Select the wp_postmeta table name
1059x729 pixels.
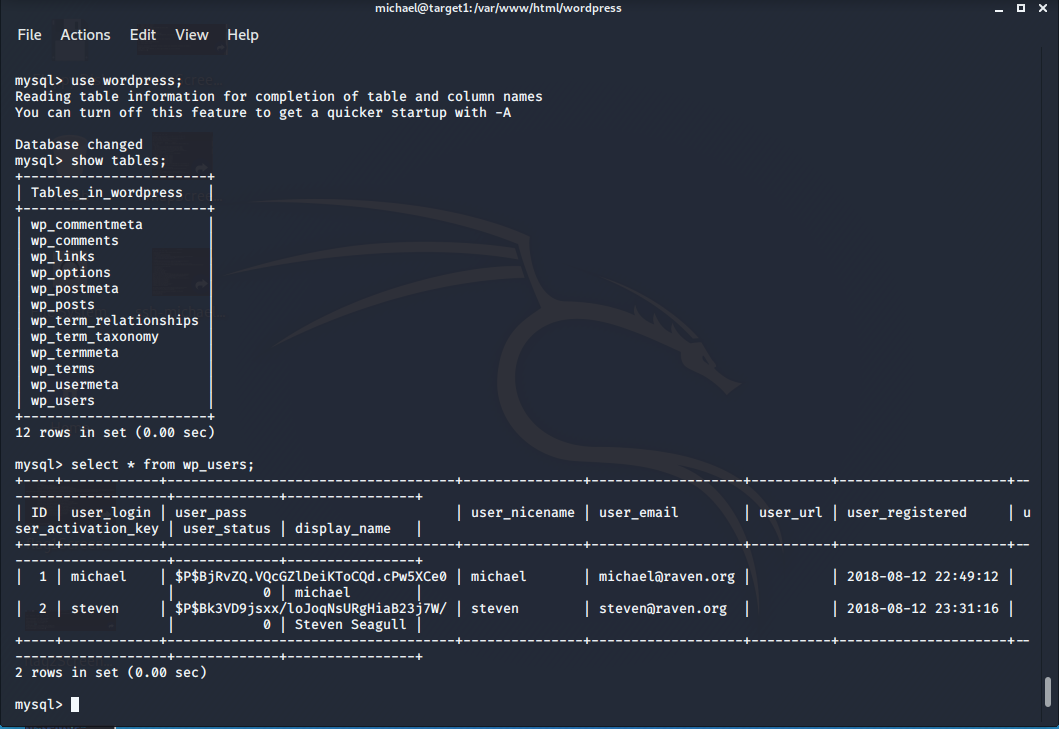(74, 288)
